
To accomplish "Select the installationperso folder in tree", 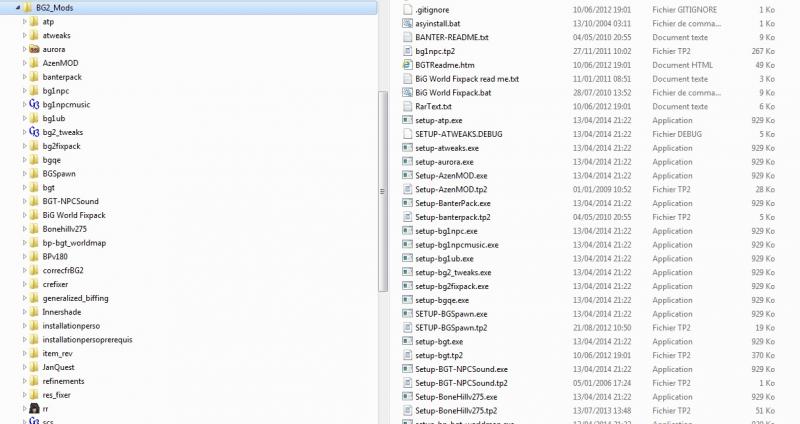I will (71, 326).
